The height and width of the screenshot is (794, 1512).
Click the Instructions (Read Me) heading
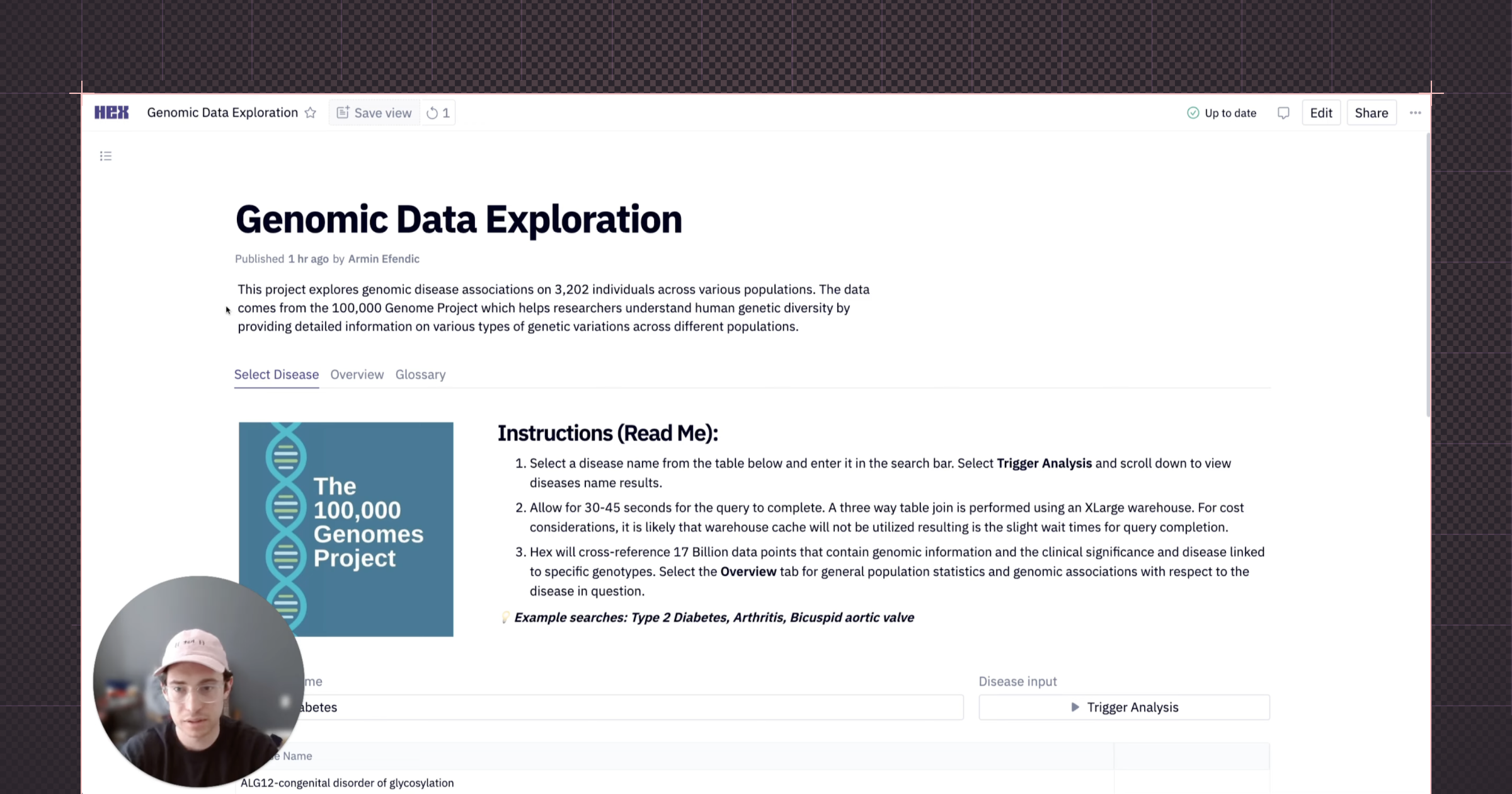(608, 433)
